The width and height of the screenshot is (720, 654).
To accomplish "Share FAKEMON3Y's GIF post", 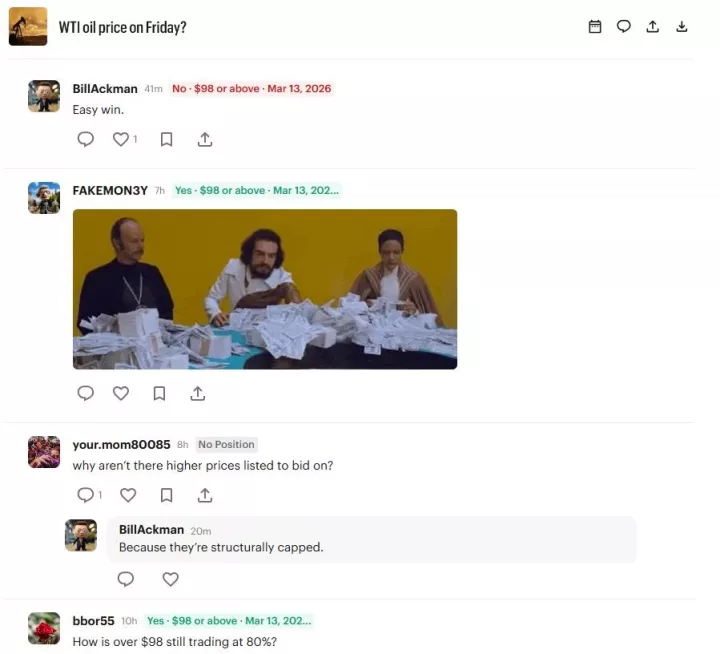I will coord(197,393).
